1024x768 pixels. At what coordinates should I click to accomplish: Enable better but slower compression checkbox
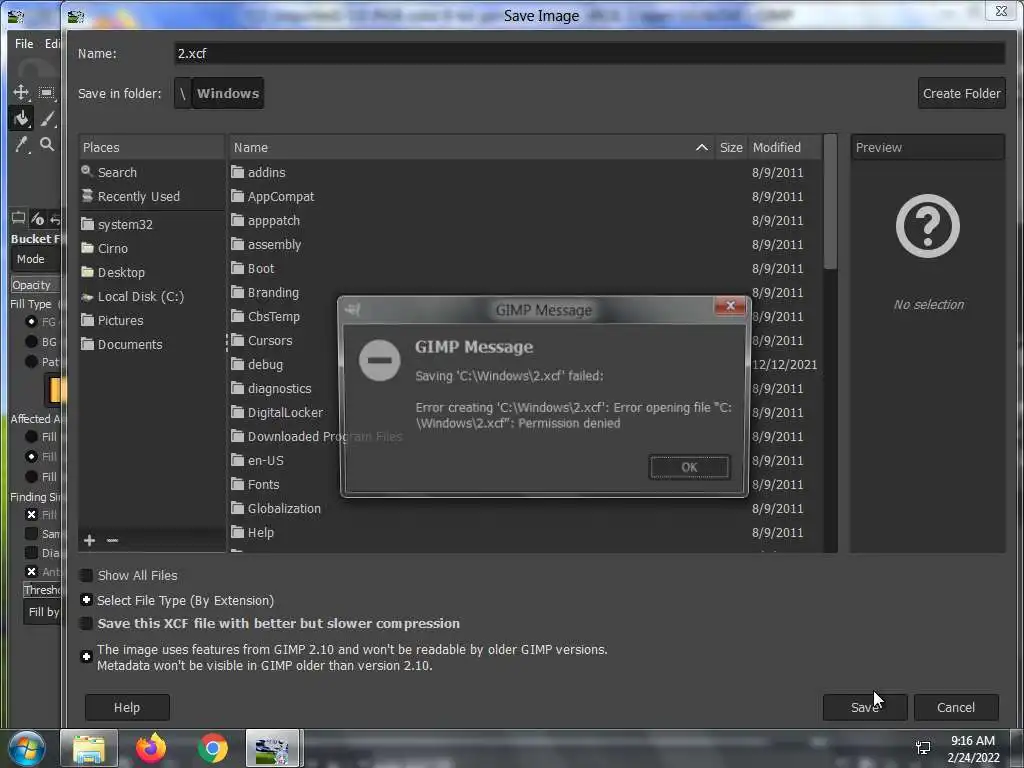86,623
